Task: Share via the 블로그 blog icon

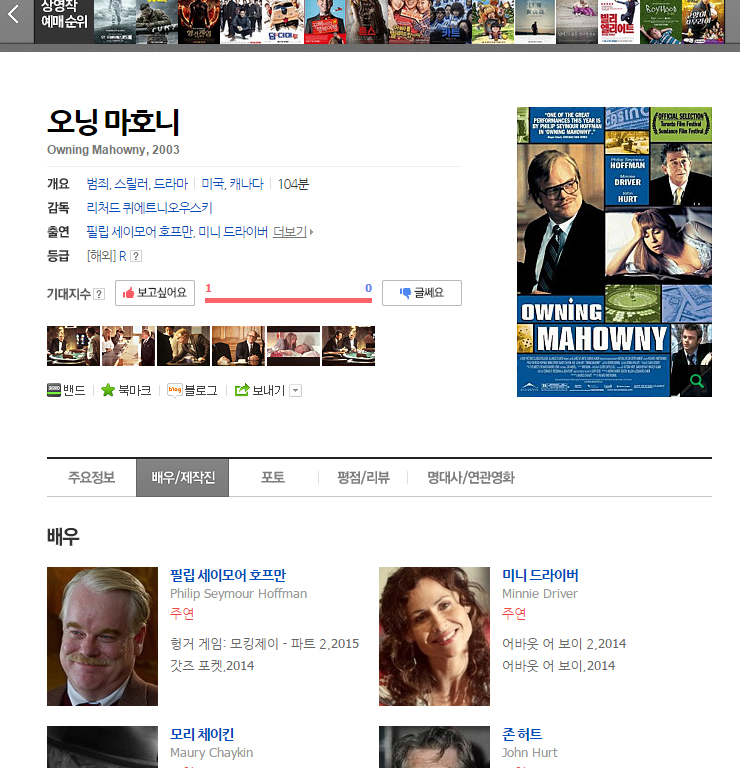Action: pos(174,390)
